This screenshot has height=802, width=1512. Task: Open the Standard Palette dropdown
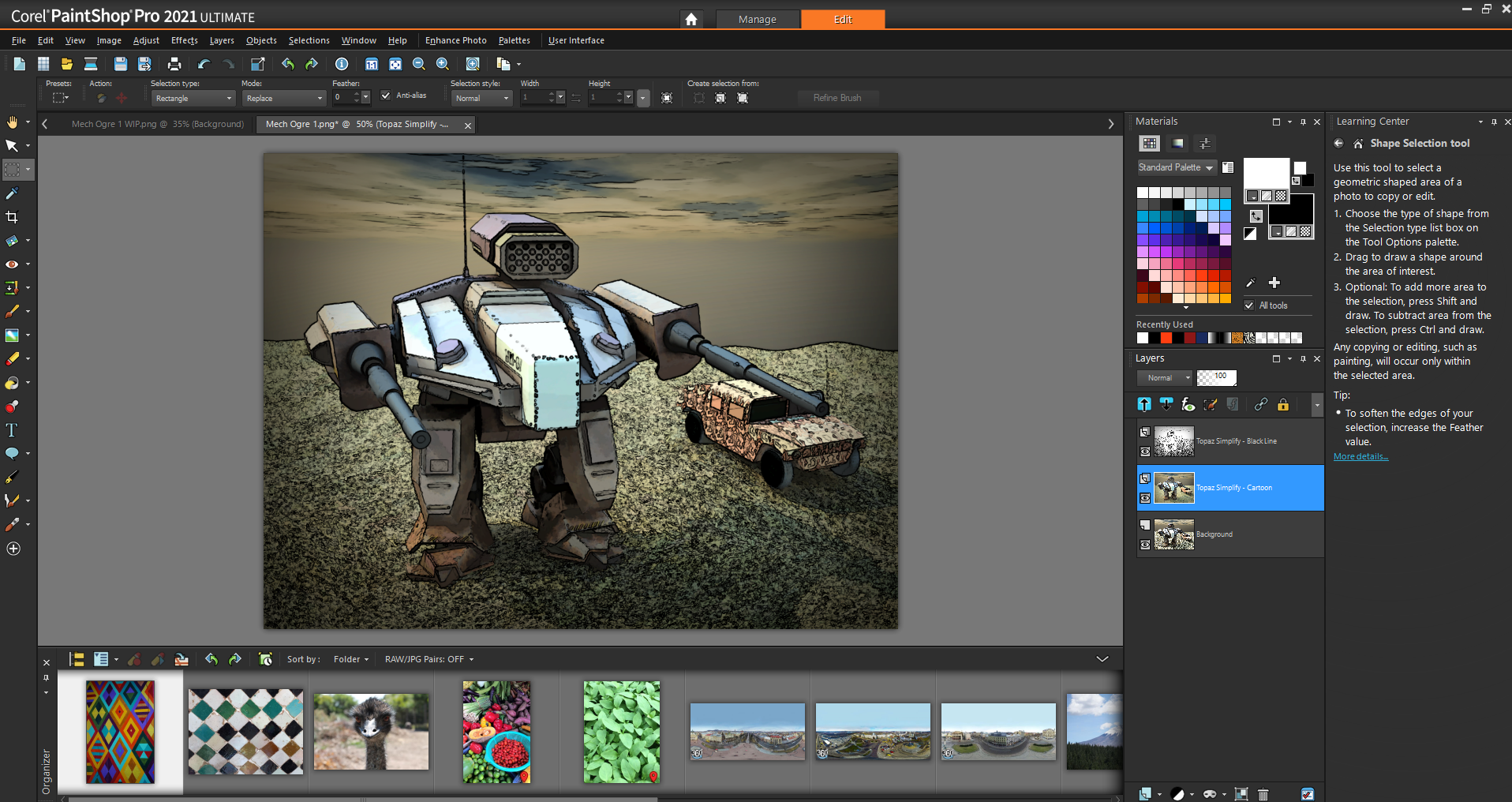pyautogui.click(x=1175, y=167)
